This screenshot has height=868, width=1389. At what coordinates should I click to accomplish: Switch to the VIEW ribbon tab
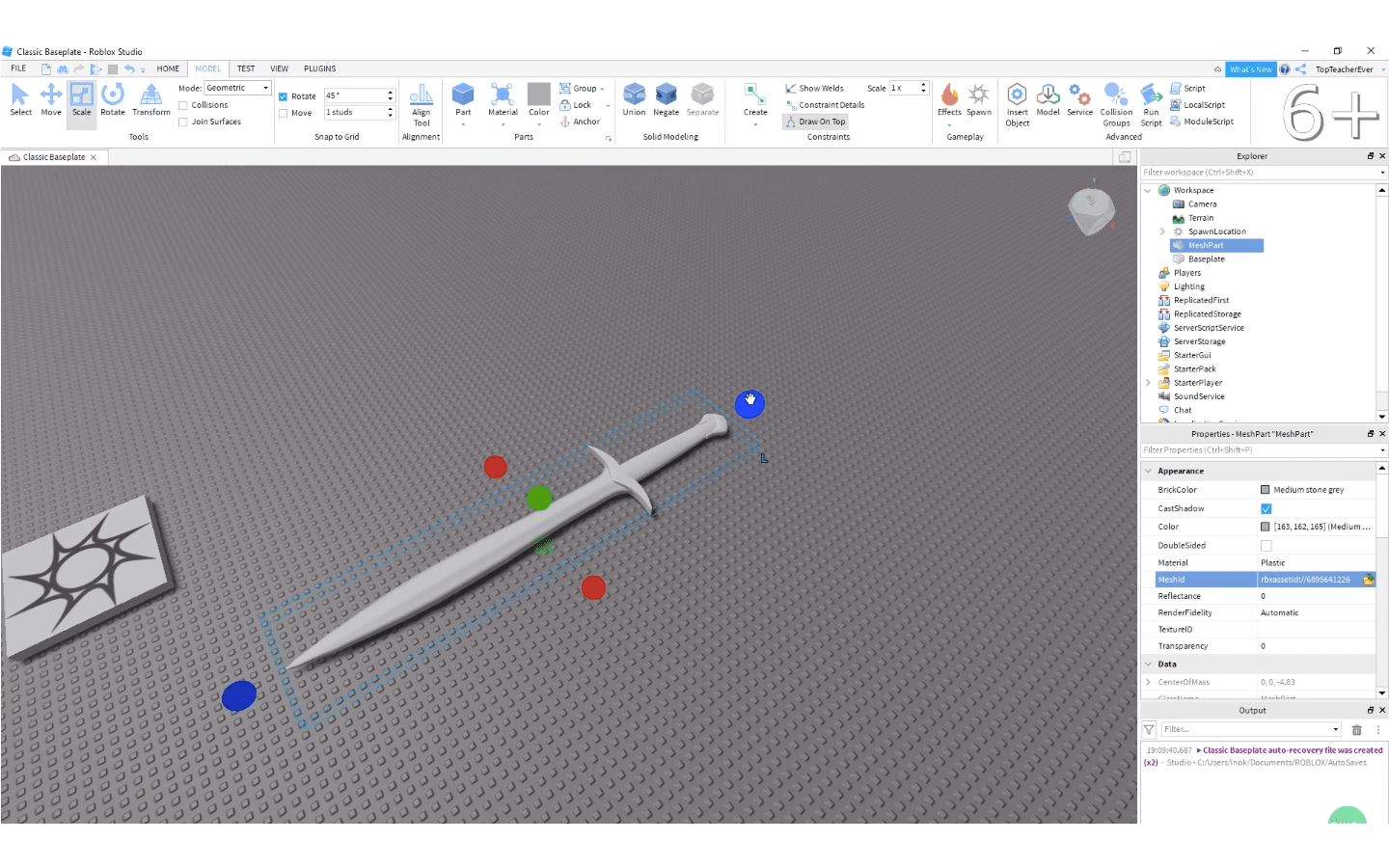click(279, 68)
